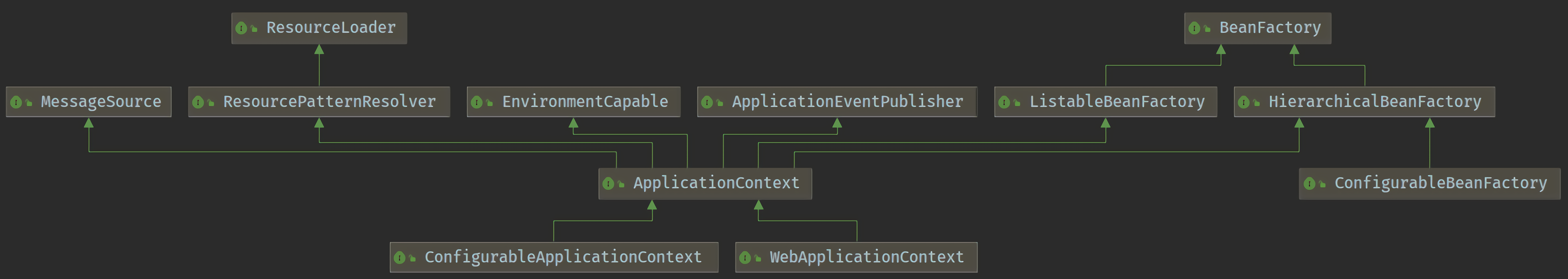Click ListableBeanFactory's interface icon
Screen dimensions: 1568x279
[1004, 102]
